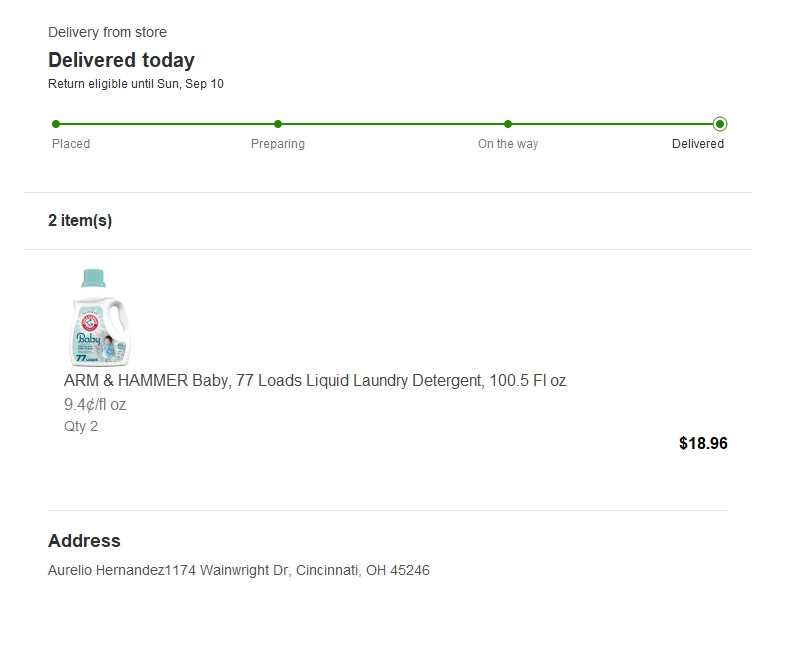Image resolution: width=800 pixels, height=646 pixels.
Task: Click the Placed status label
Action: point(71,144)
